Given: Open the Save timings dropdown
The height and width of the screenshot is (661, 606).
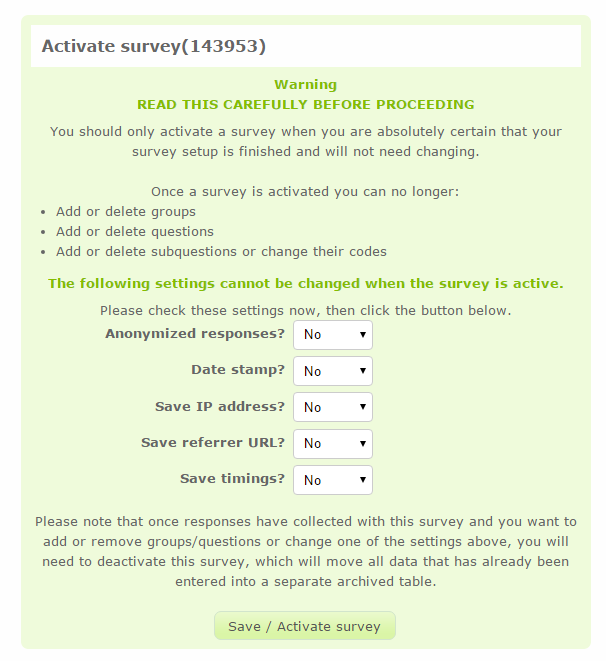Looking at the screenshot, I should 333,480.
